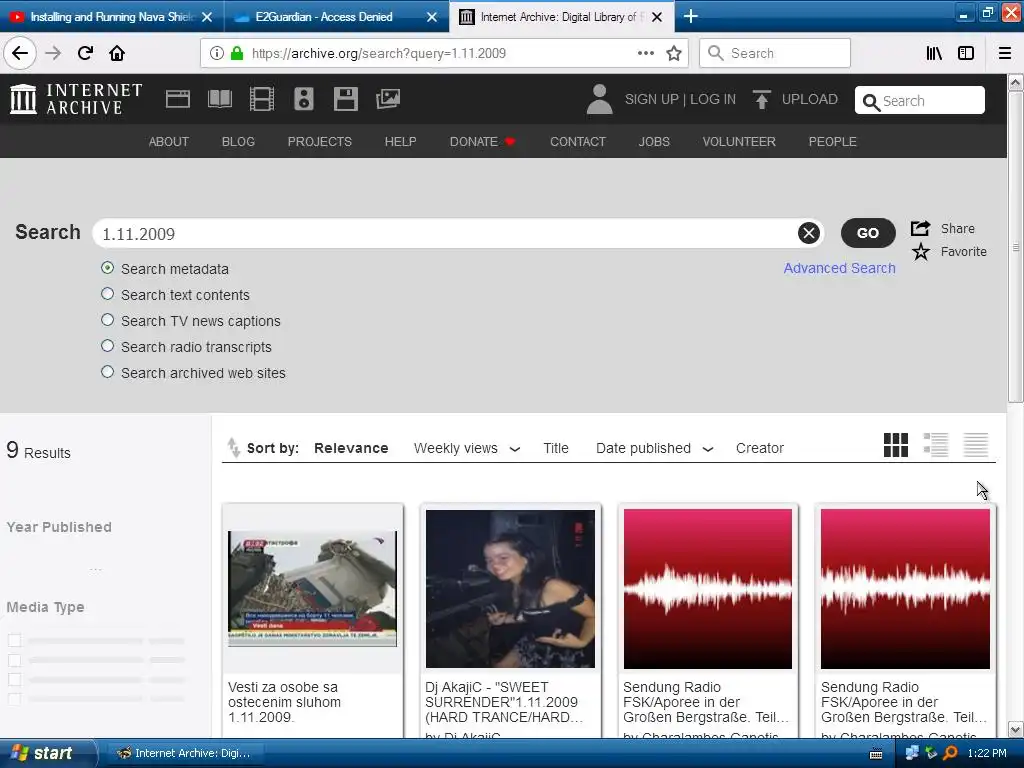Open ABOUT in navigation bar
The height and width of the screenshot is (768, 1024).
click(168, 142)
